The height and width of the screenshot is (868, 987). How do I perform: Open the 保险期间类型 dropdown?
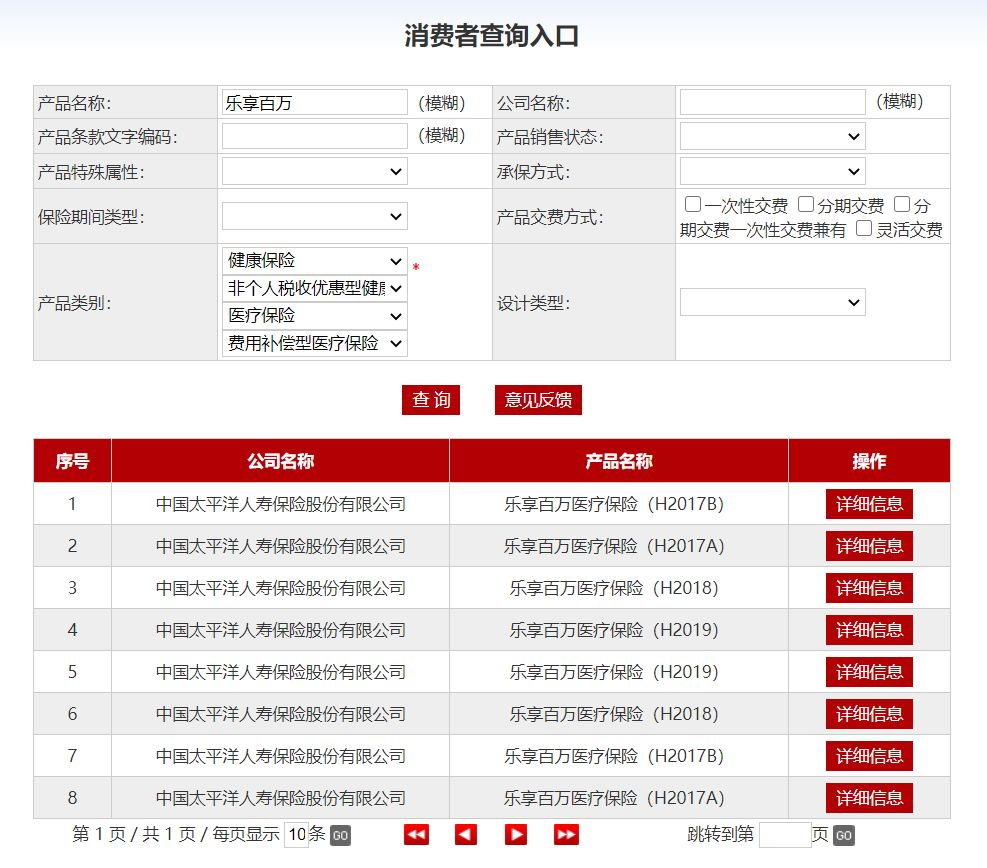pyautogui.click(x=314, y=216)
